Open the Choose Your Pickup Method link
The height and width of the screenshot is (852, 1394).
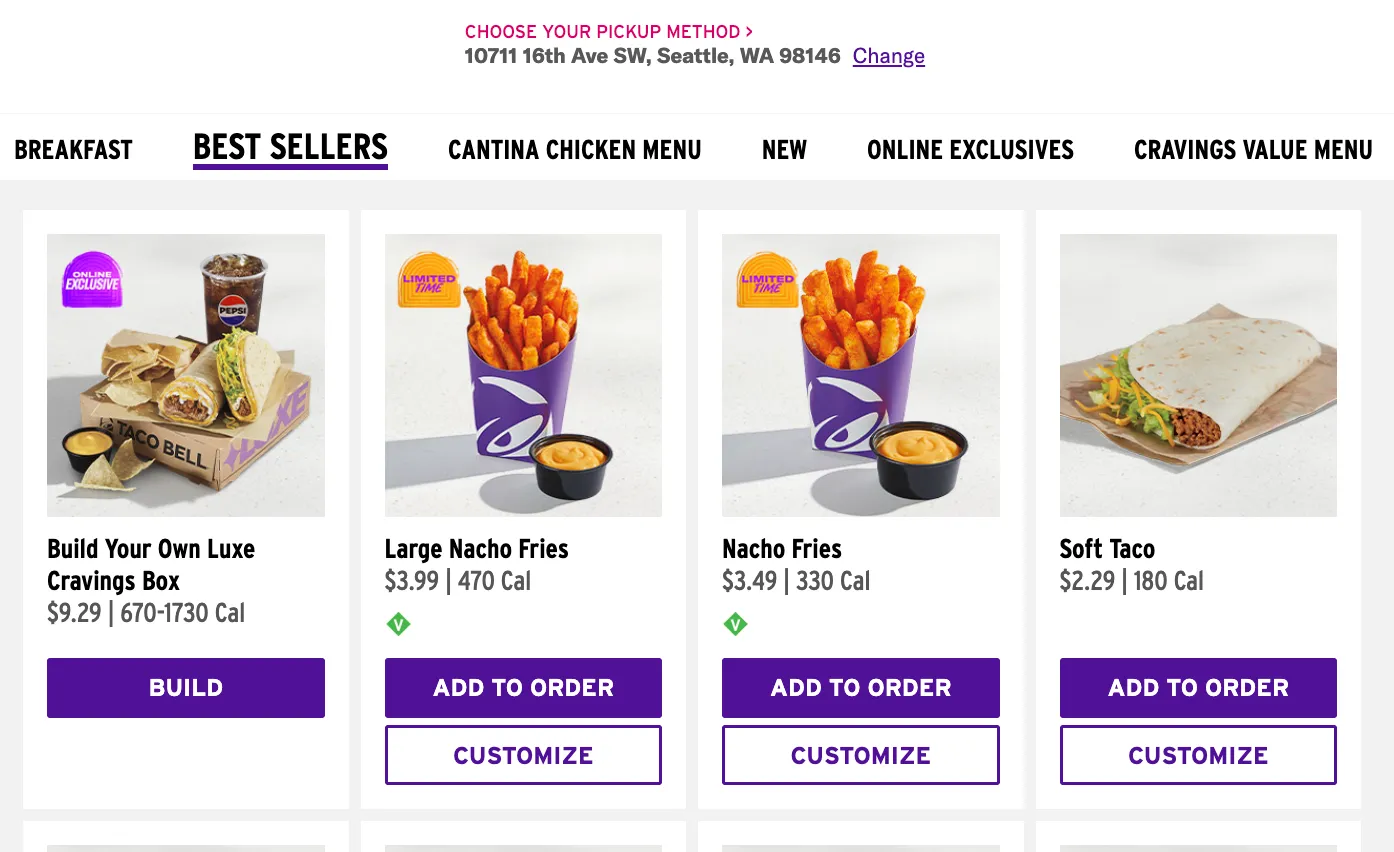609,32
